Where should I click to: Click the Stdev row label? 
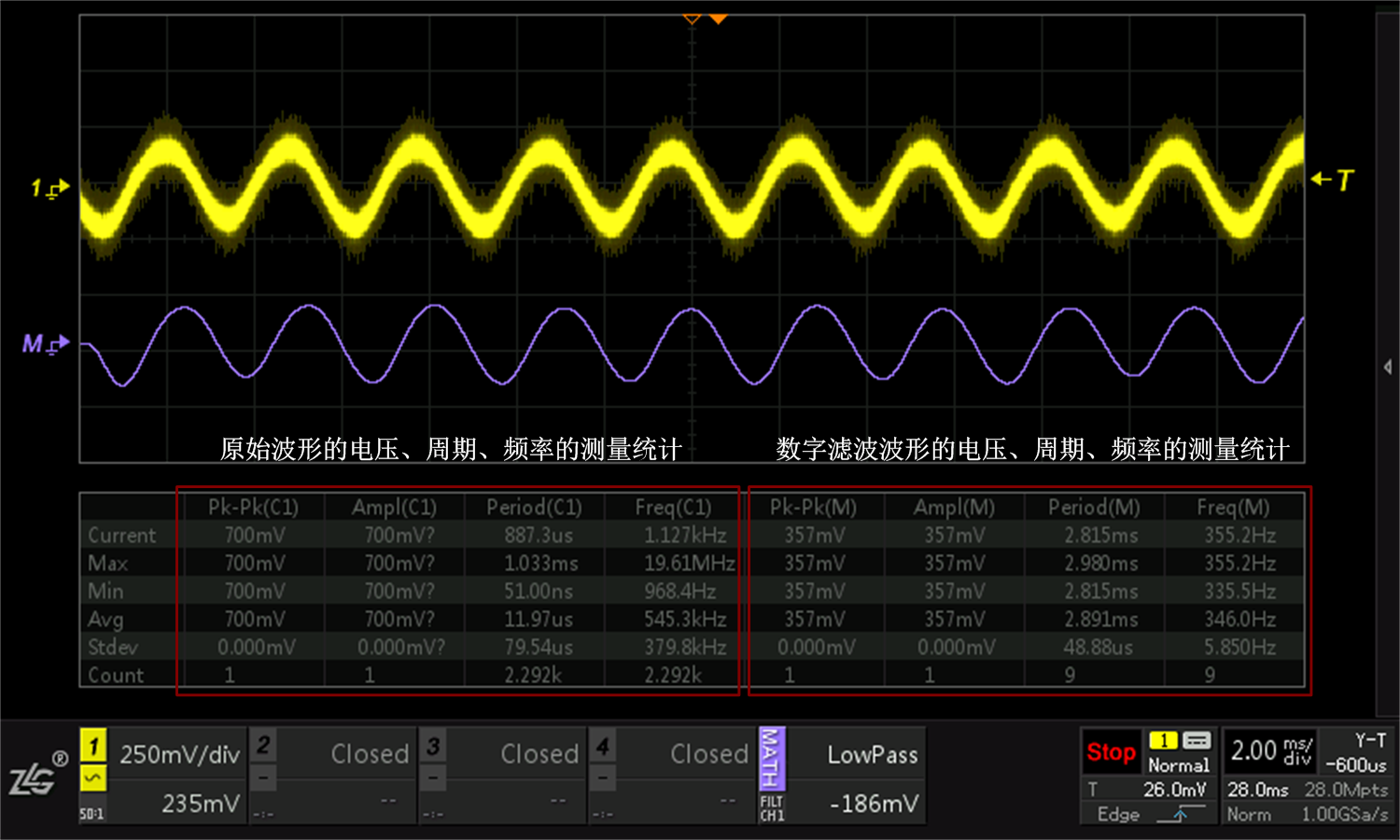[112, 647]
